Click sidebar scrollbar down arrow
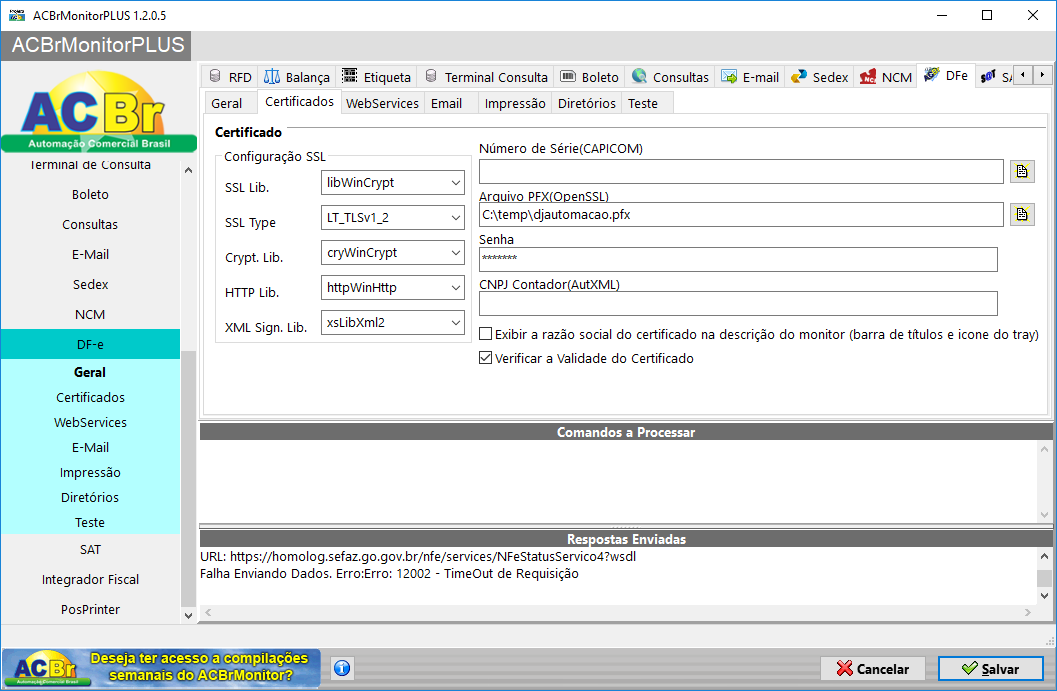Image resolution: width=1057 pixels, height=691 pixels. pyautogui.click(x=188, y=615)
